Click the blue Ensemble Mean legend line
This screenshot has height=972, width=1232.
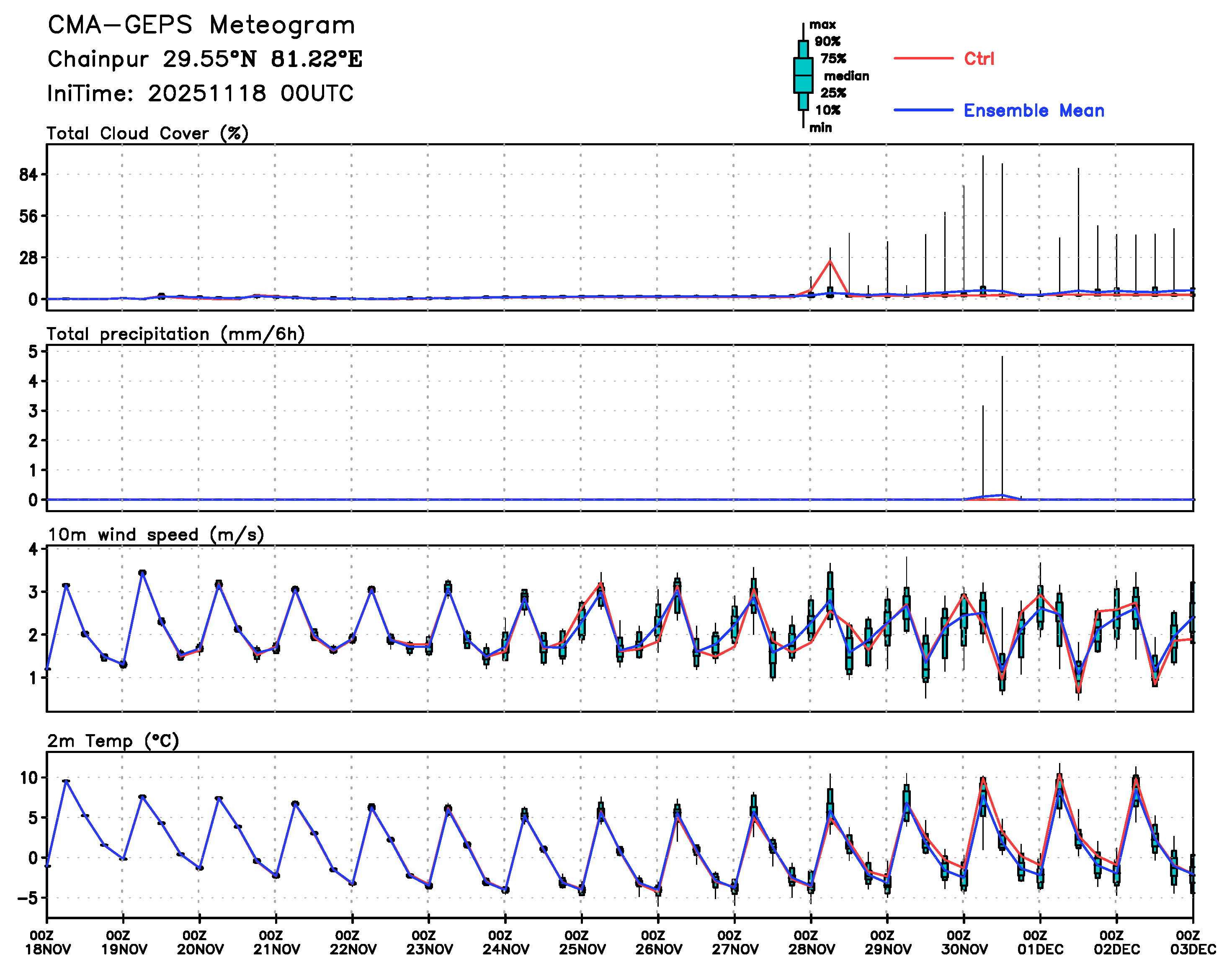pos(923,110)
